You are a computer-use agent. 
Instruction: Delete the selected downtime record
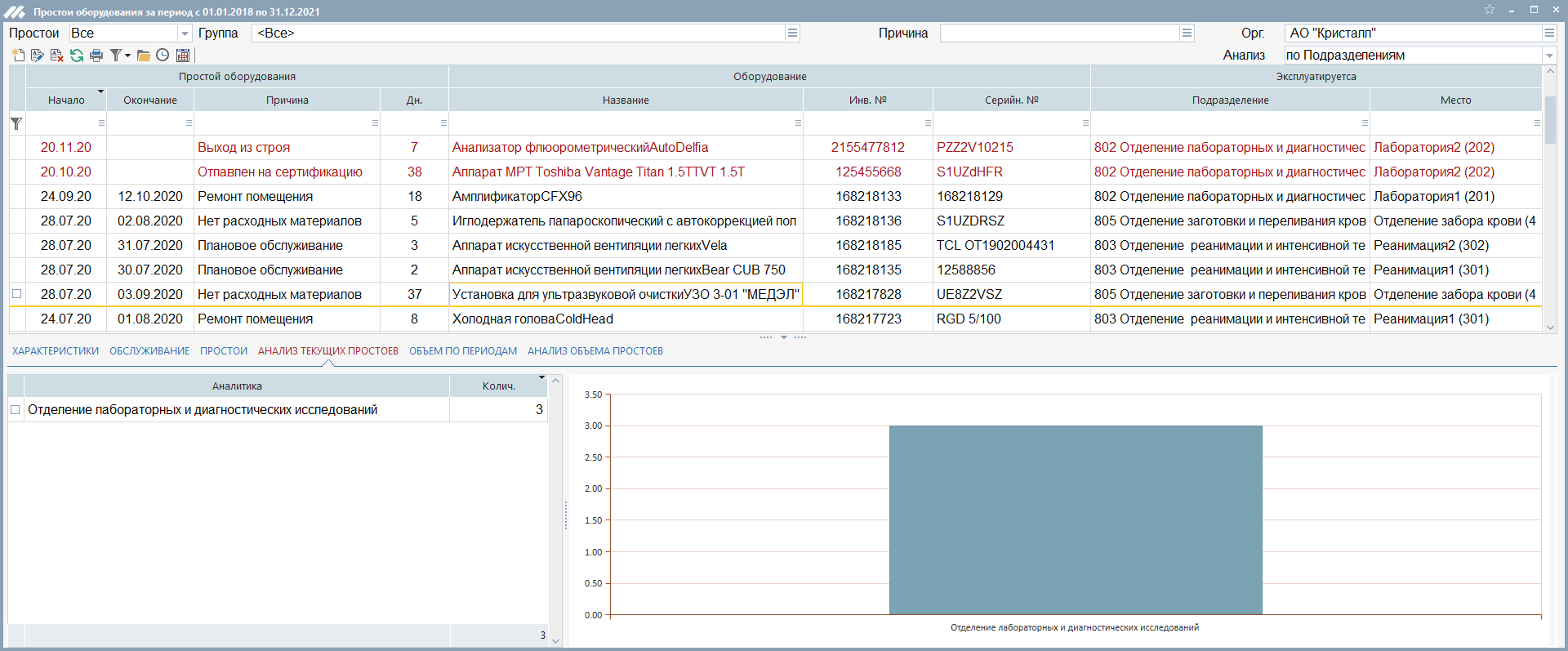57,56
